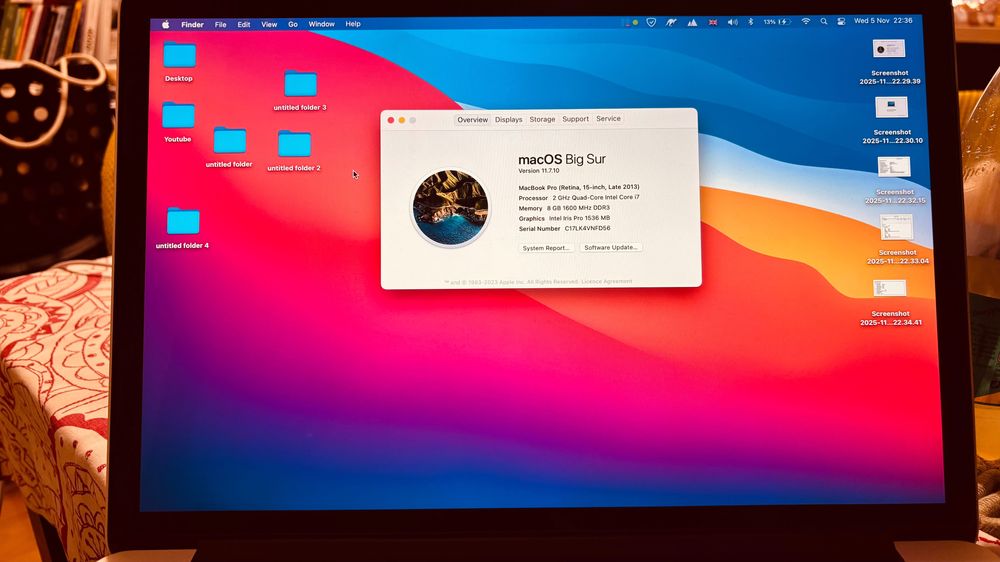Image resolution: width=1000 pixels, height=562 pixels.
Task: Click the 'MacBook Pro (Retina, 15-inch, Late 2013)' text
Action: [x=579, y=187]
